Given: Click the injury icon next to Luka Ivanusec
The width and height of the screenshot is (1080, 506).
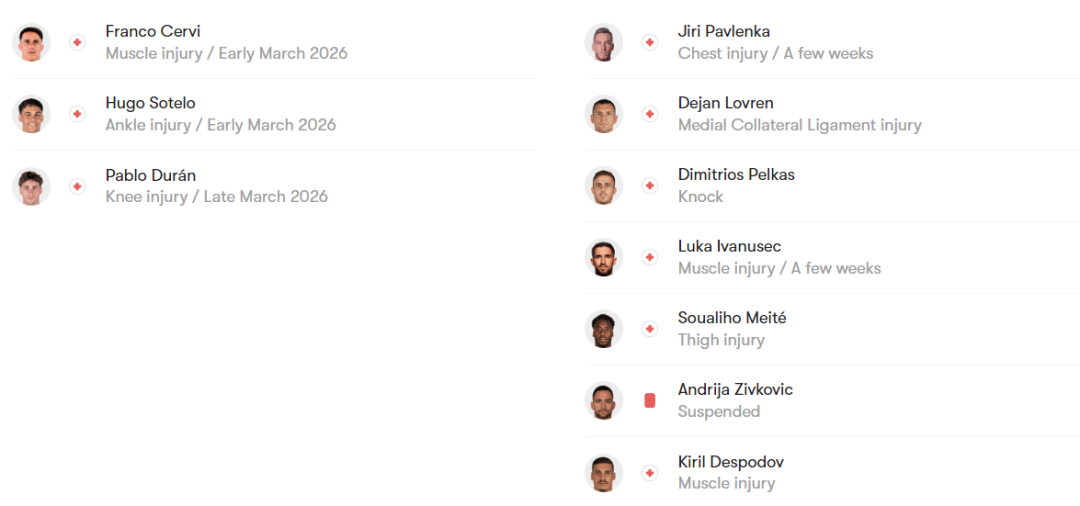Looking at the screenshot, I should click(650, 257).
